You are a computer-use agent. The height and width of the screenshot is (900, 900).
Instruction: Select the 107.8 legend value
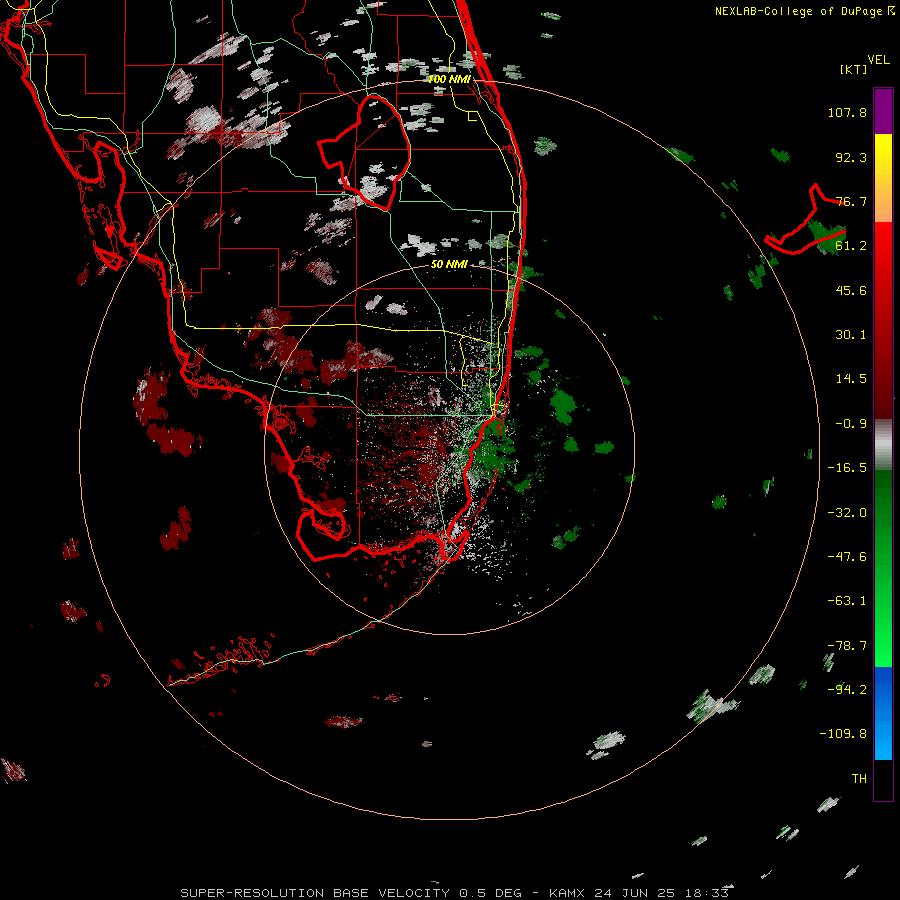pyautogui.click(x=847, y=112)
